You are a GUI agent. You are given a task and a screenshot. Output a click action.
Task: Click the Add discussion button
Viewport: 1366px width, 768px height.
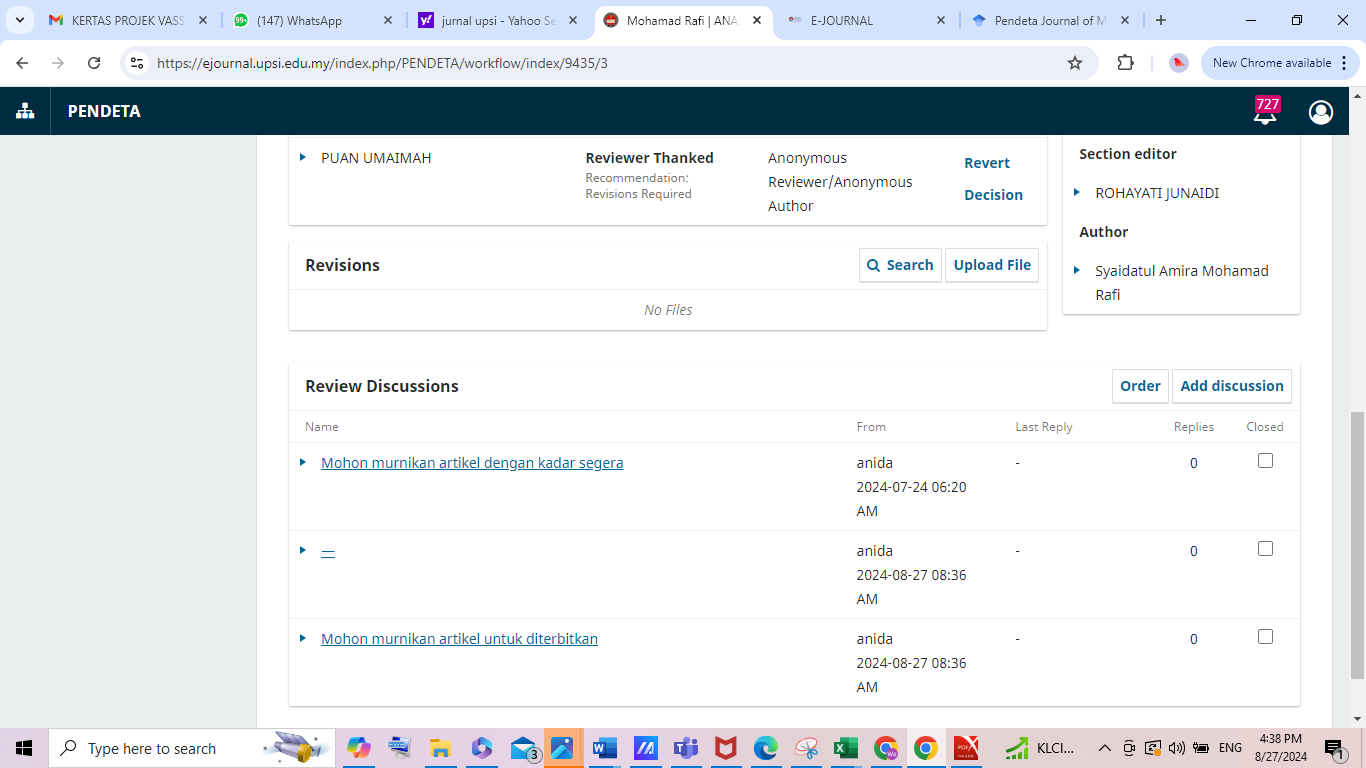point(1231,386)
